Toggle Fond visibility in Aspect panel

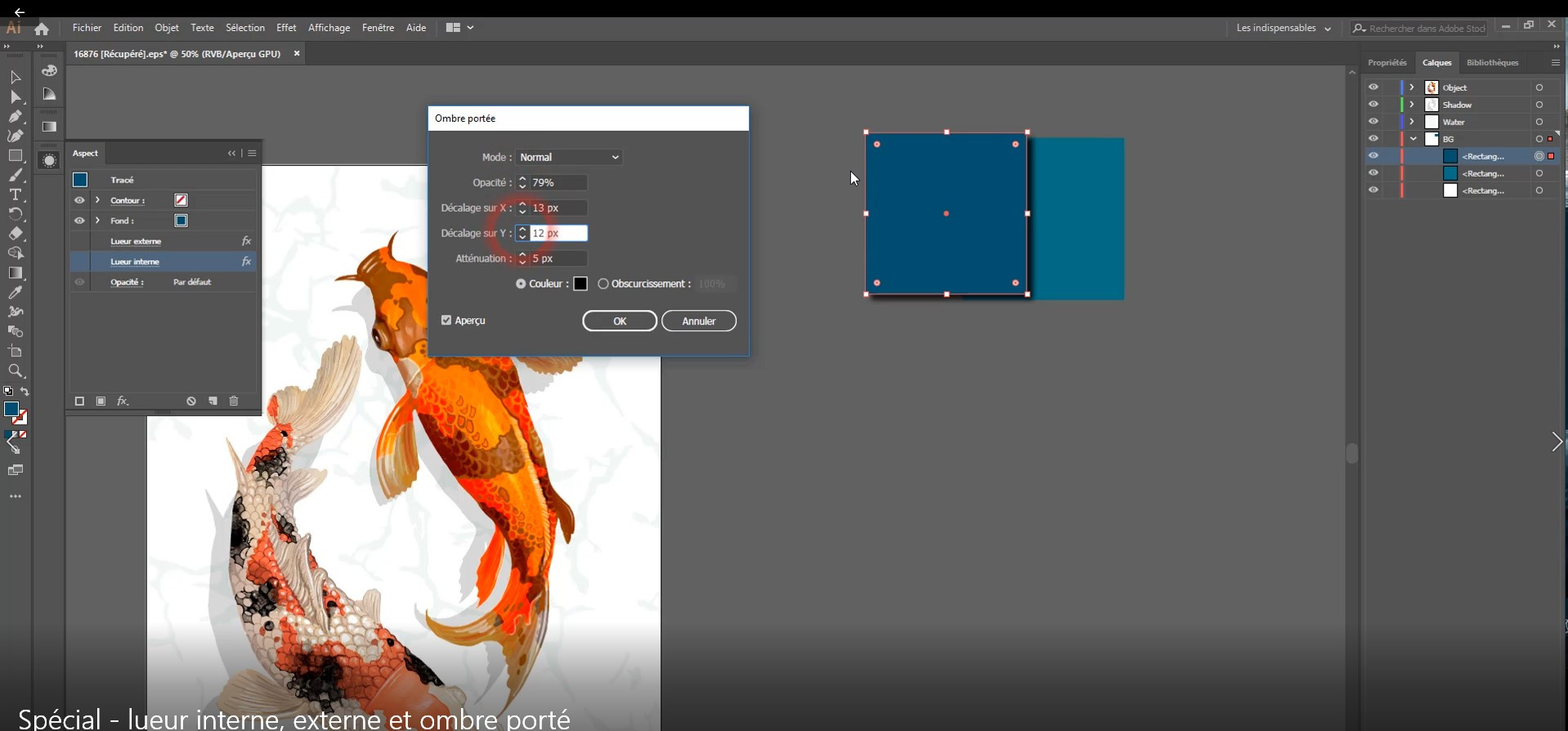[79, 221]
